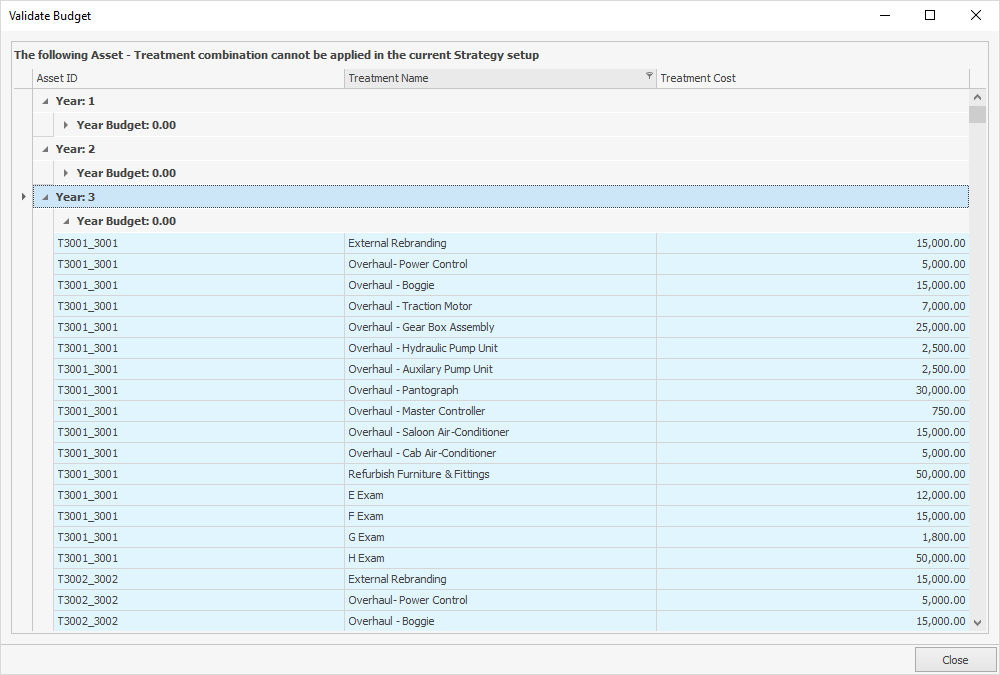Click scrollbar up arrow
1000x675 pixels.
coord(977,98)
